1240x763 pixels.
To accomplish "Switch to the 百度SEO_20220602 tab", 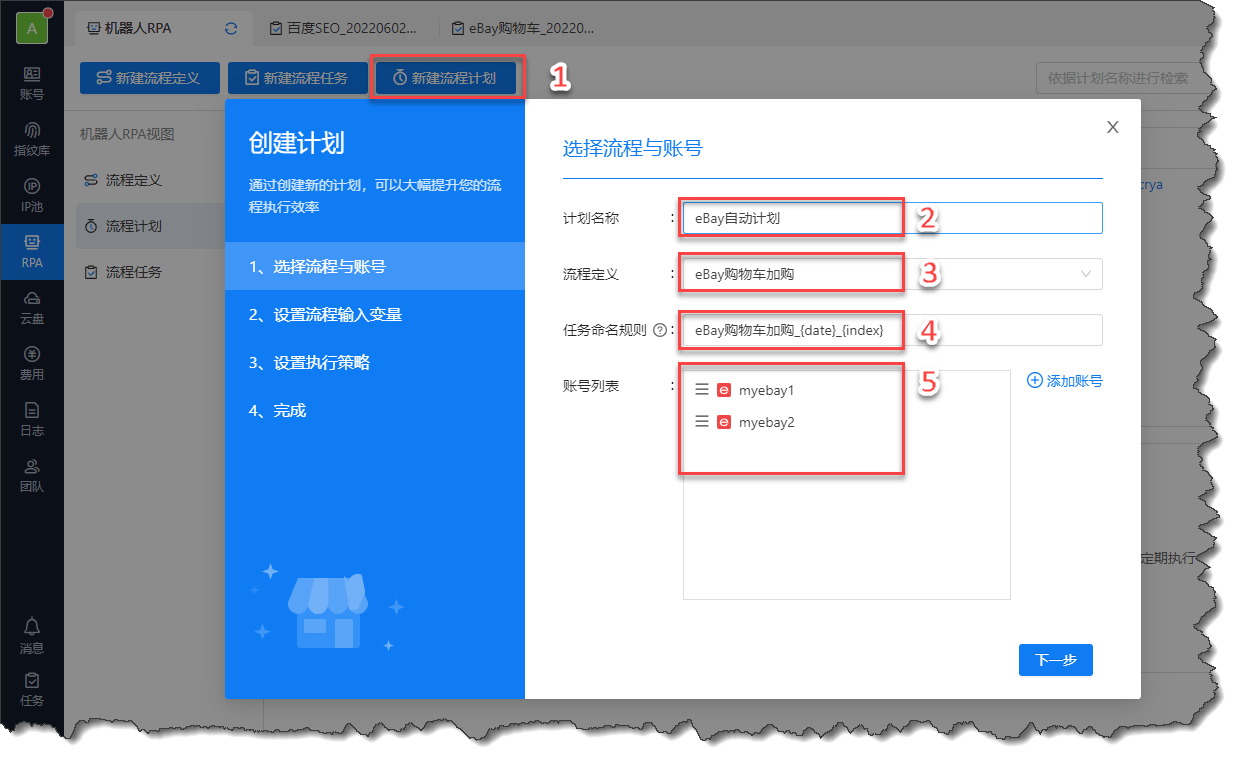I will pyautogui.click(x=343, y=29).
